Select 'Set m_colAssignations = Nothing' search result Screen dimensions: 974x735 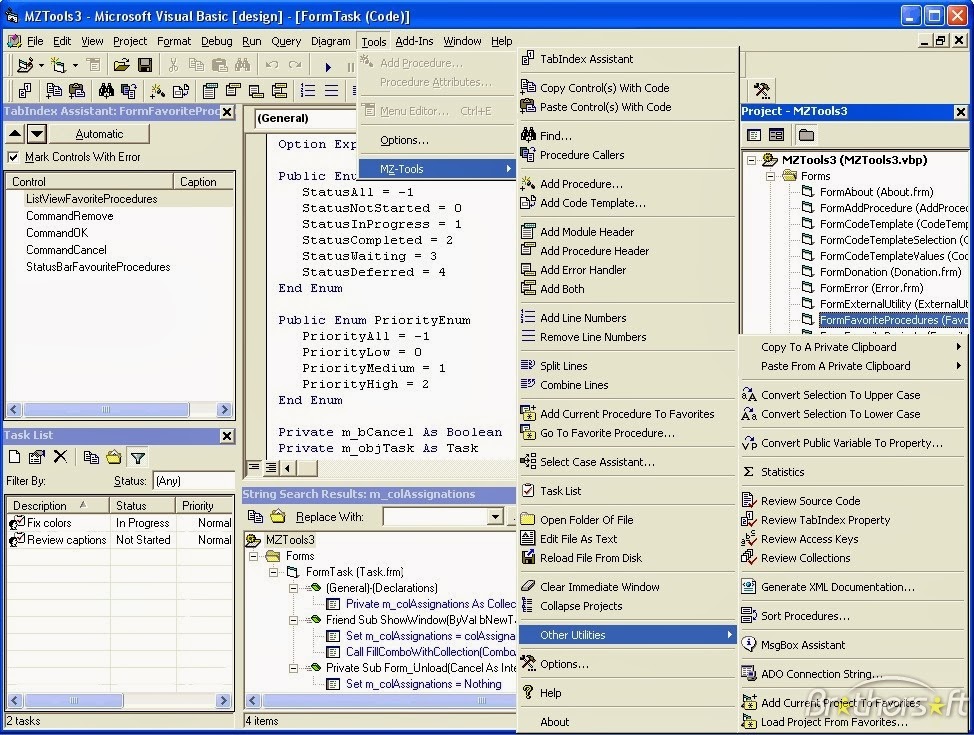424,684
